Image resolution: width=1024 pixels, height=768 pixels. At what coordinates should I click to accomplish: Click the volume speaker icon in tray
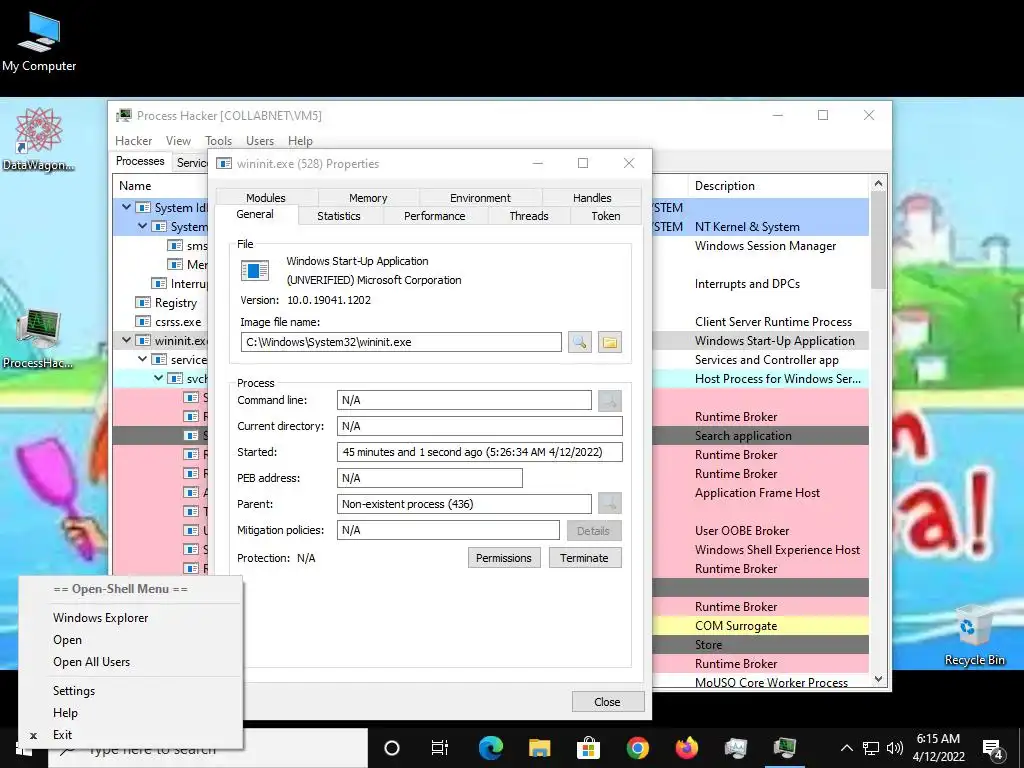point(895,748)
